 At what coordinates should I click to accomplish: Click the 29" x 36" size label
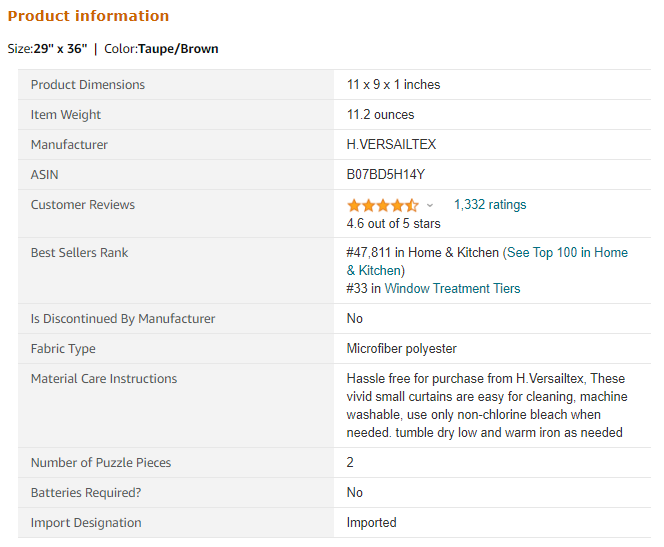[x=60, y=49]
